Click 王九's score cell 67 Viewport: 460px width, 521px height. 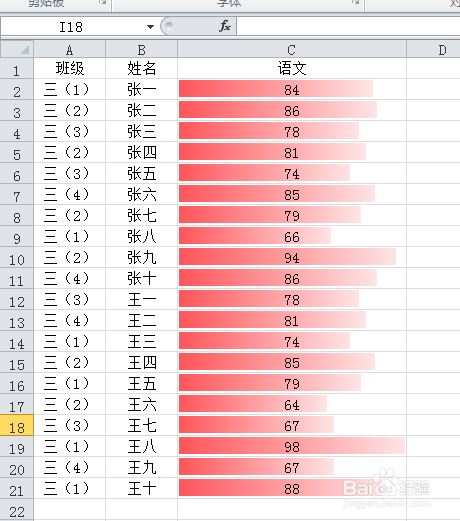coord(292,468)
